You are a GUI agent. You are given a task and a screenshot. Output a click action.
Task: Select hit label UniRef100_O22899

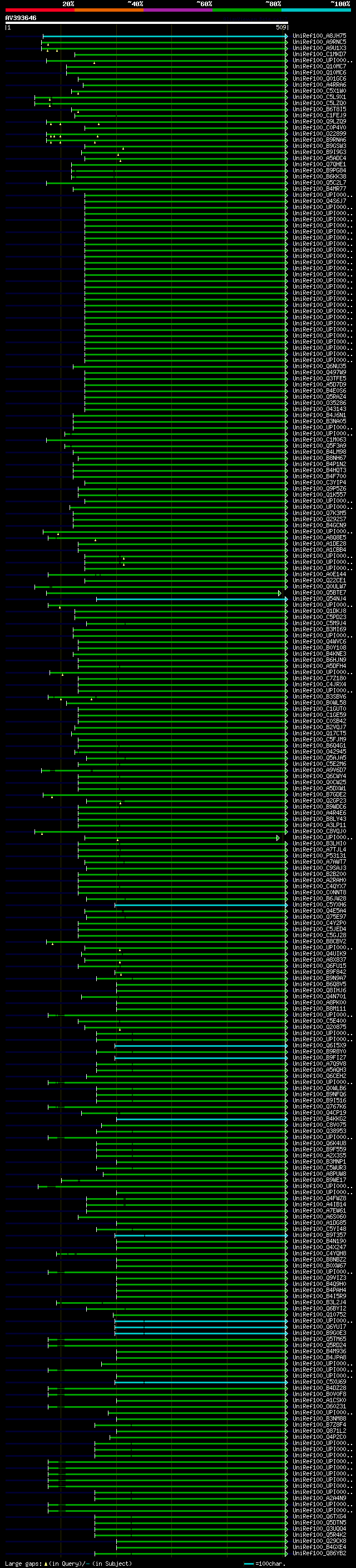tap(319, 133)
